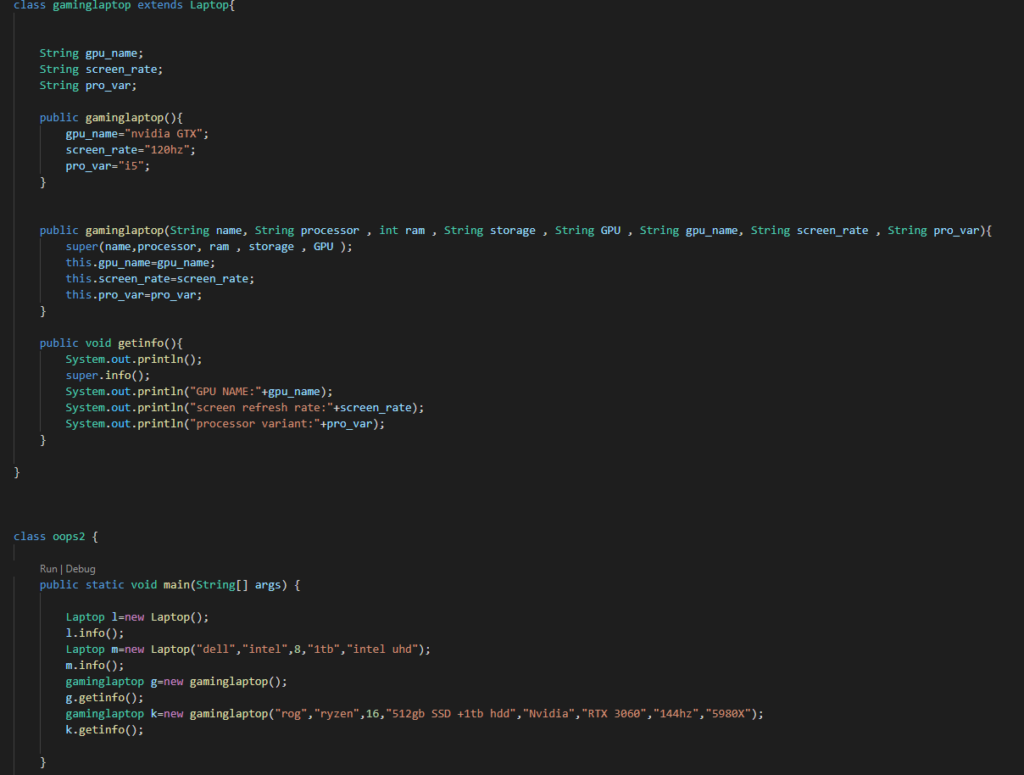The width and height of the screenshot is (1024, 775).
Task: Click the 'String gpu_name;' field declaration
Action: 91,54
